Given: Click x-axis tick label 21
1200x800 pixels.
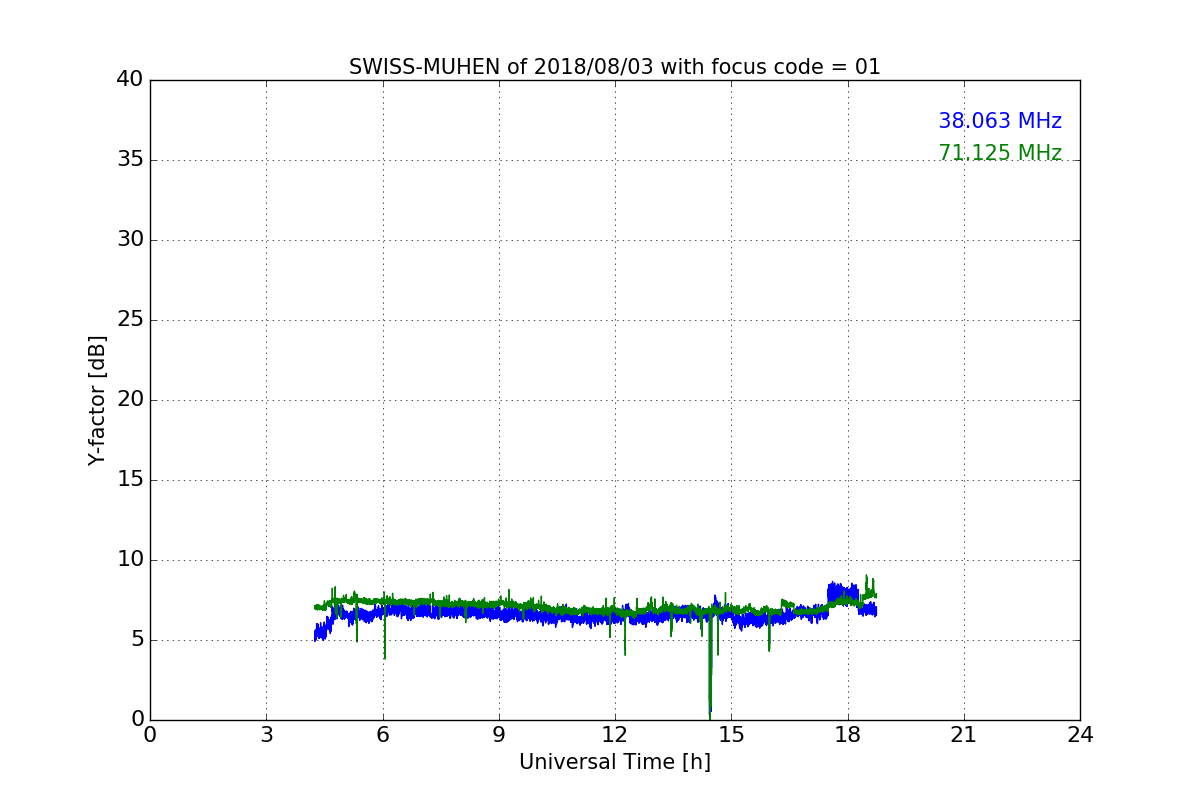Looking at the screenshot, I should pyautogui.click(x=964, y=734).
